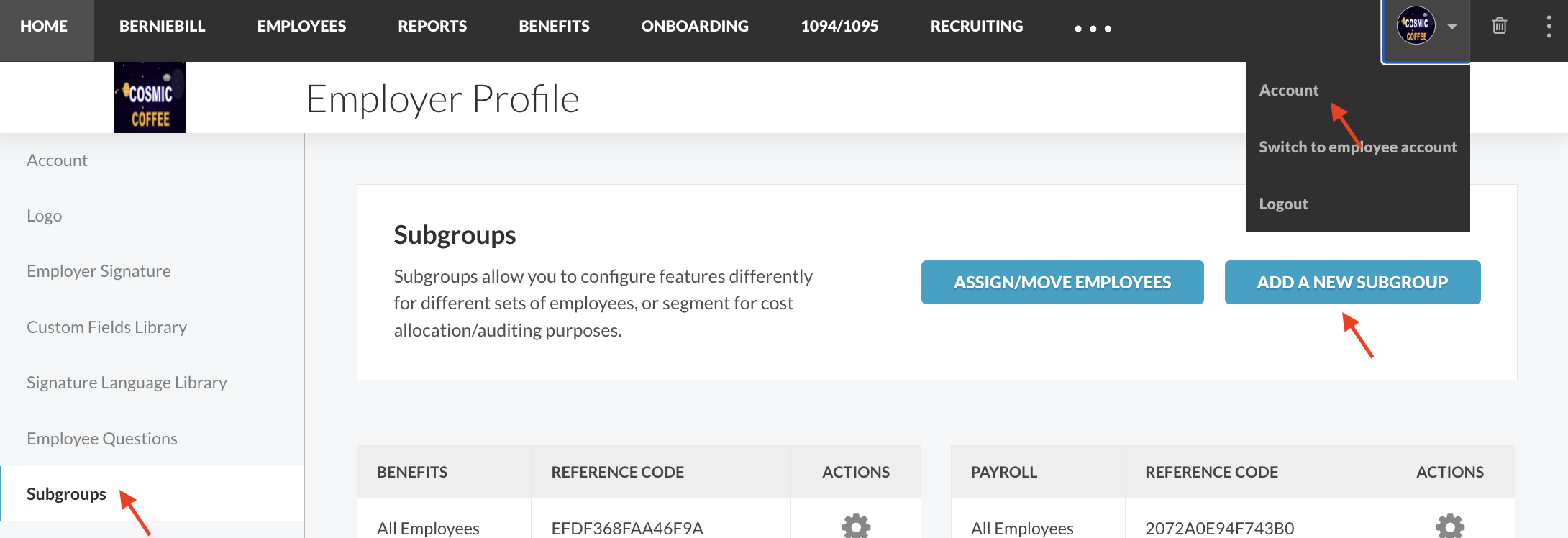
Task: Click the Add a New Subgroup button
Action: [1352, 282]
